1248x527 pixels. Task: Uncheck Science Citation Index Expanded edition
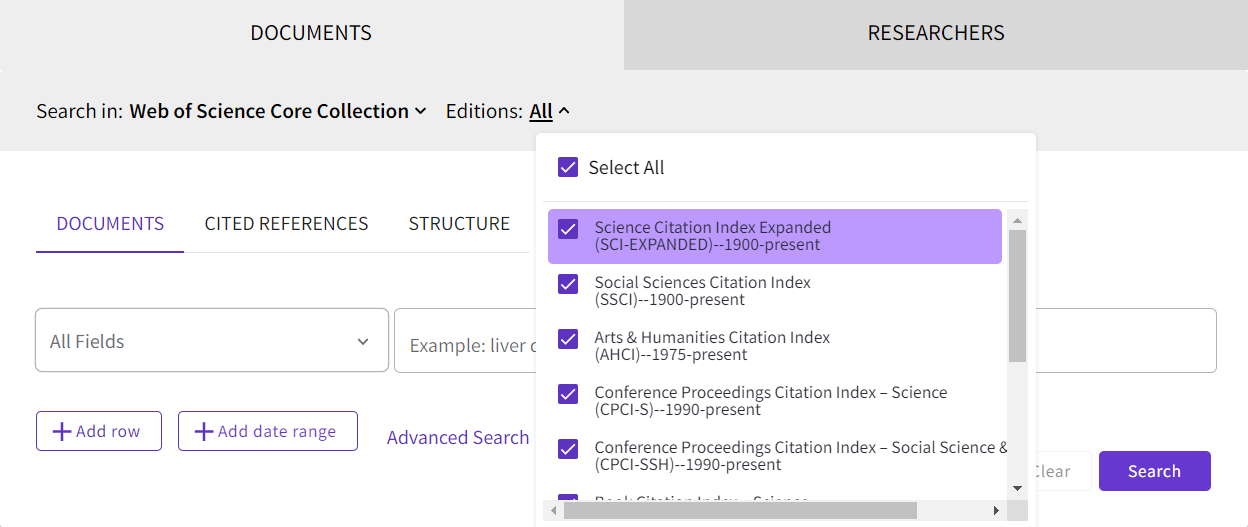coord(568,229)
